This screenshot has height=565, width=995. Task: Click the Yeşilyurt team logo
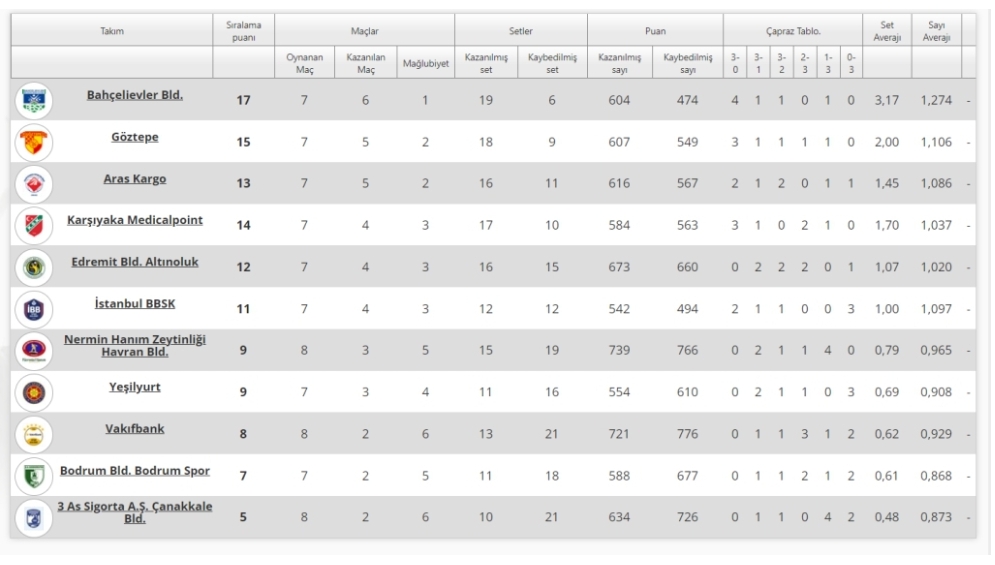pos(34,392)
